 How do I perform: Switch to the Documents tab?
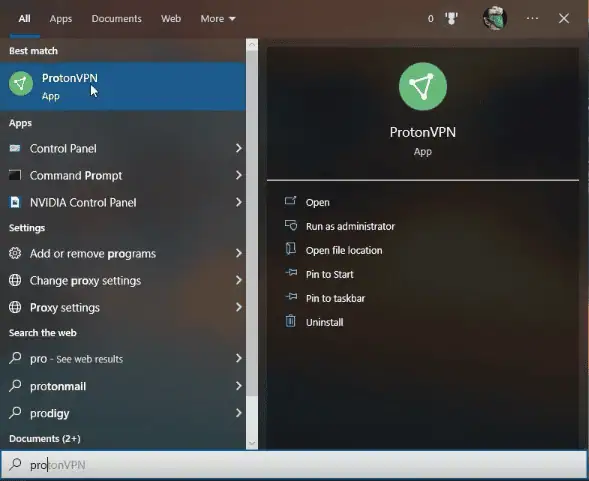click(x=116, y=19)
